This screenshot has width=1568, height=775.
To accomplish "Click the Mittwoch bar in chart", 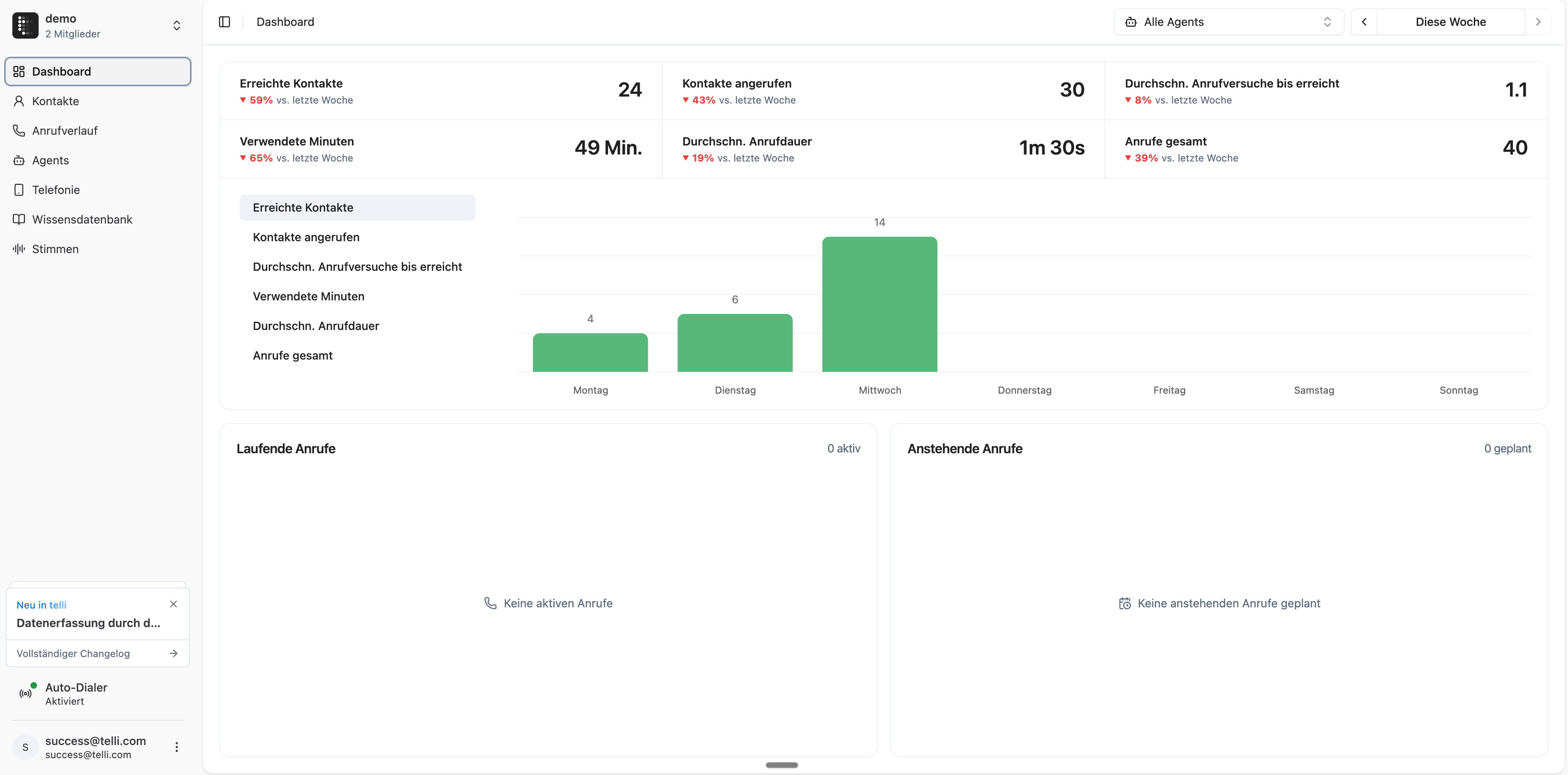I will [879, 304].
